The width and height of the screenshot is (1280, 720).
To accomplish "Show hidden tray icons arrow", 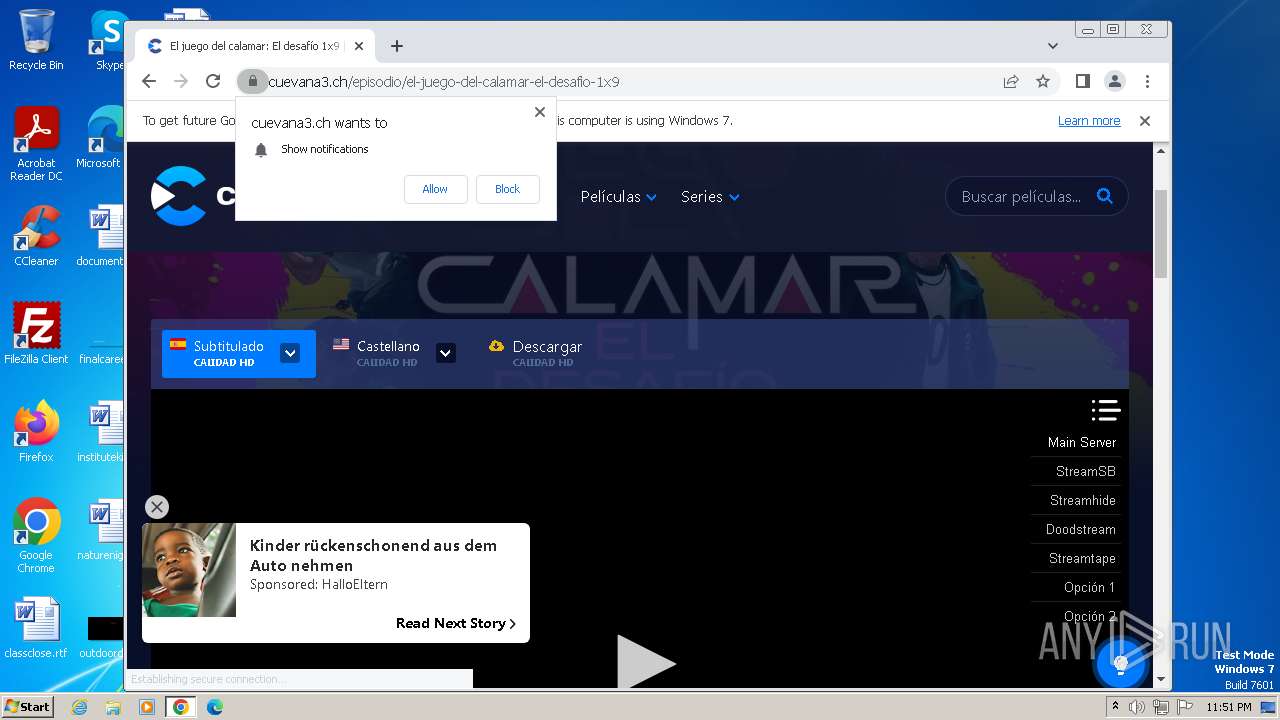I will coord(1116,707).
